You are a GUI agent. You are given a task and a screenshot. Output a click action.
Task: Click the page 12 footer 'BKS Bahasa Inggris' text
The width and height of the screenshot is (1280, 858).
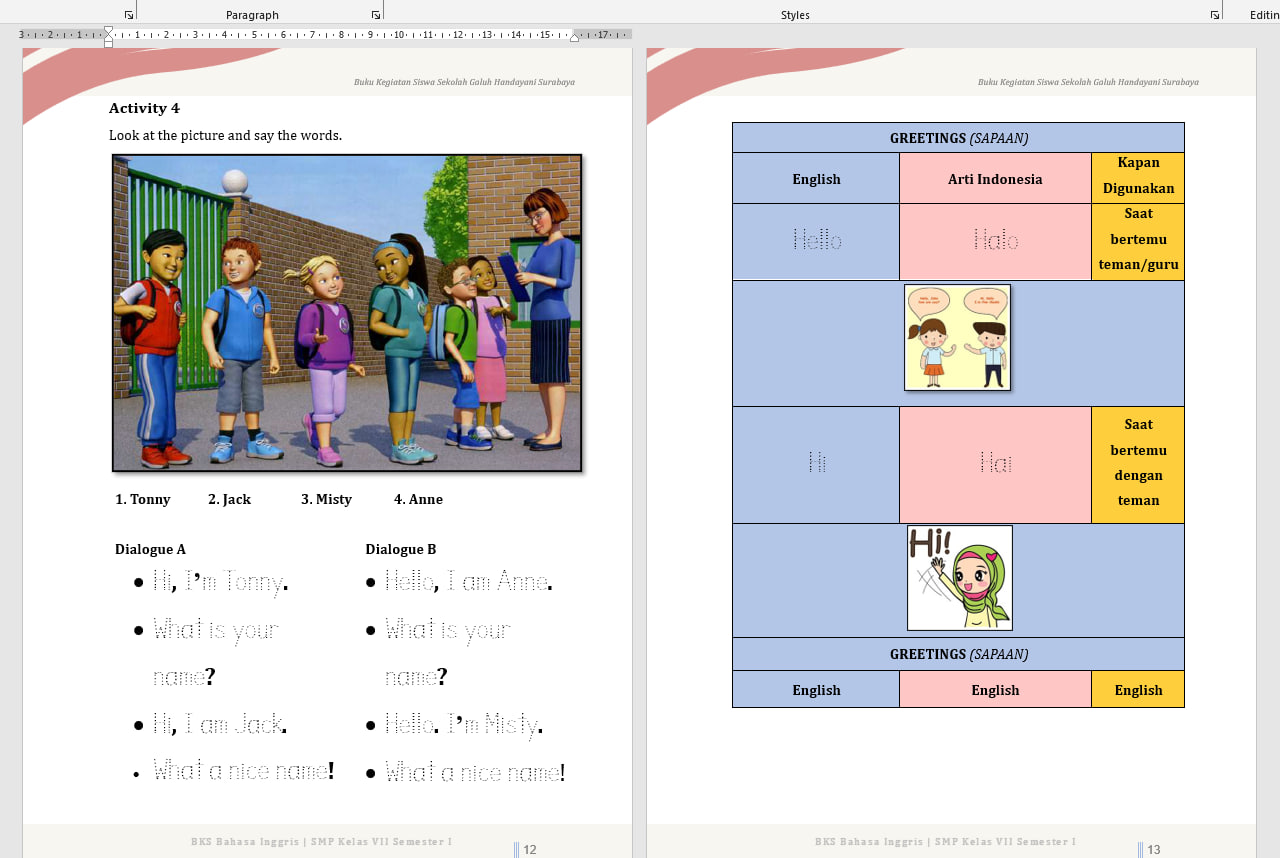pyautogui.click(x=321, y=841)
